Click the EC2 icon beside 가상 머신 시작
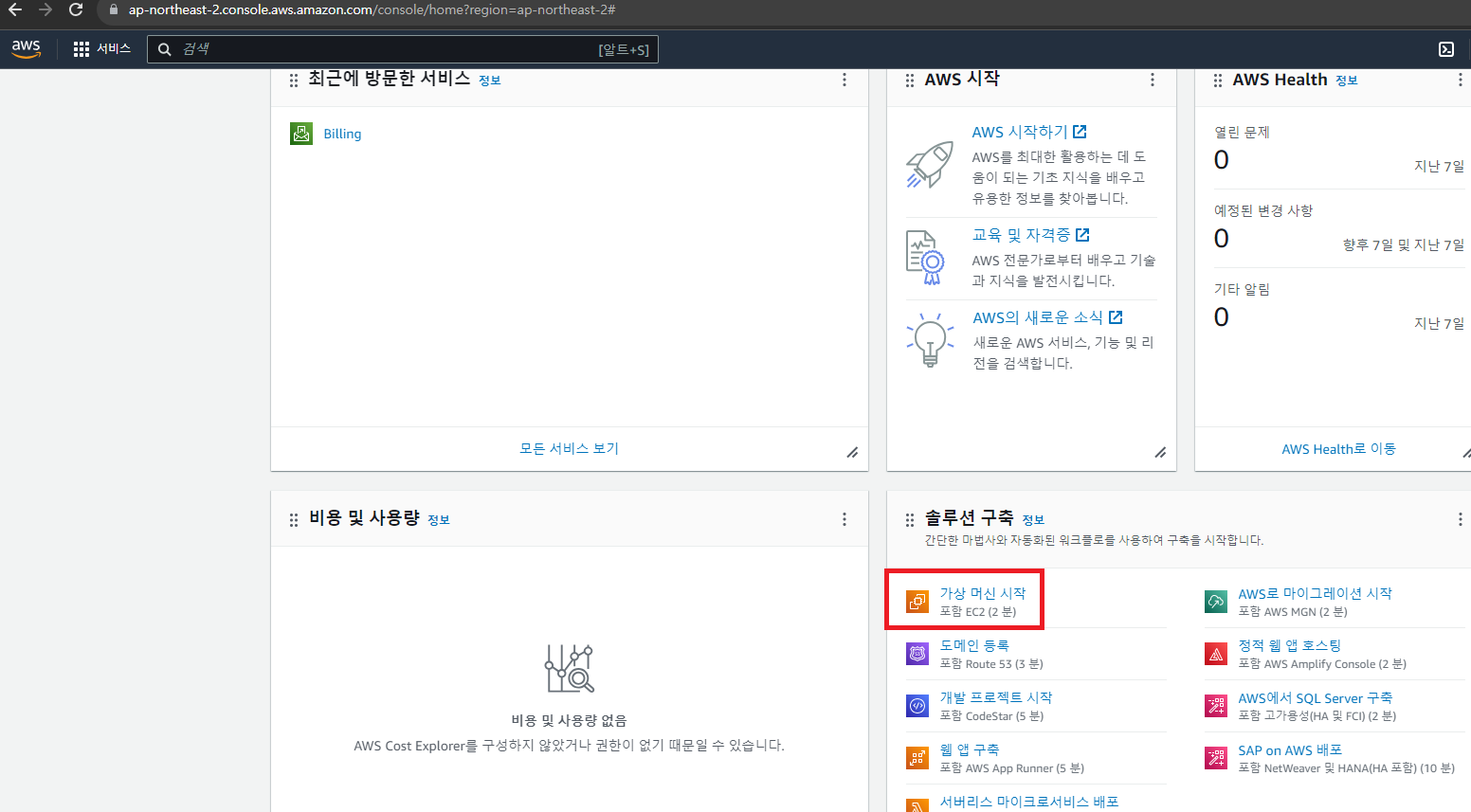This screenshot has height=812, width=1471. tap(917, 602)
